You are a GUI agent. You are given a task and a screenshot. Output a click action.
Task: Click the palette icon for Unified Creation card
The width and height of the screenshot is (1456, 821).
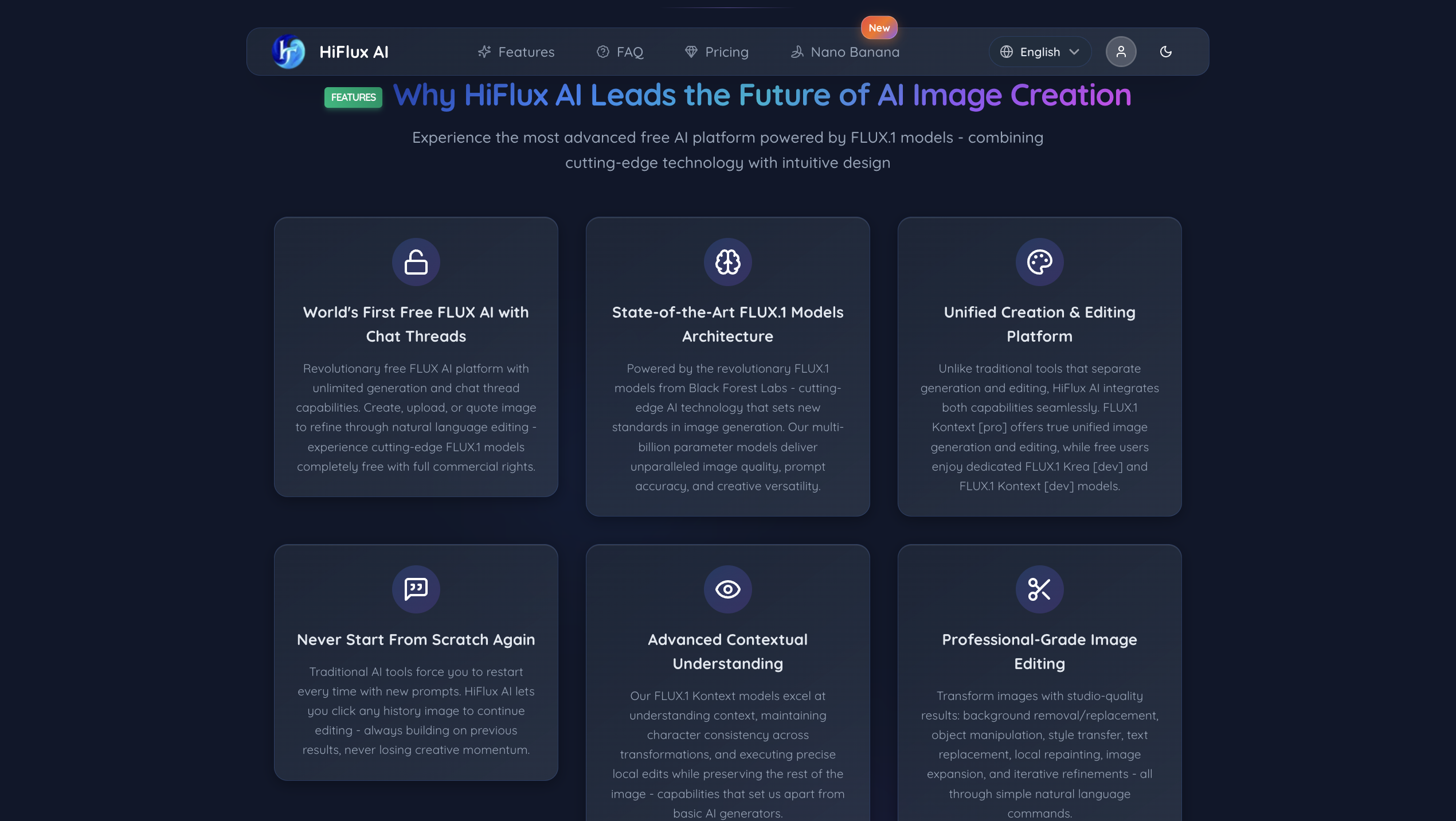pyautogui.click(x=1040, y=262)
